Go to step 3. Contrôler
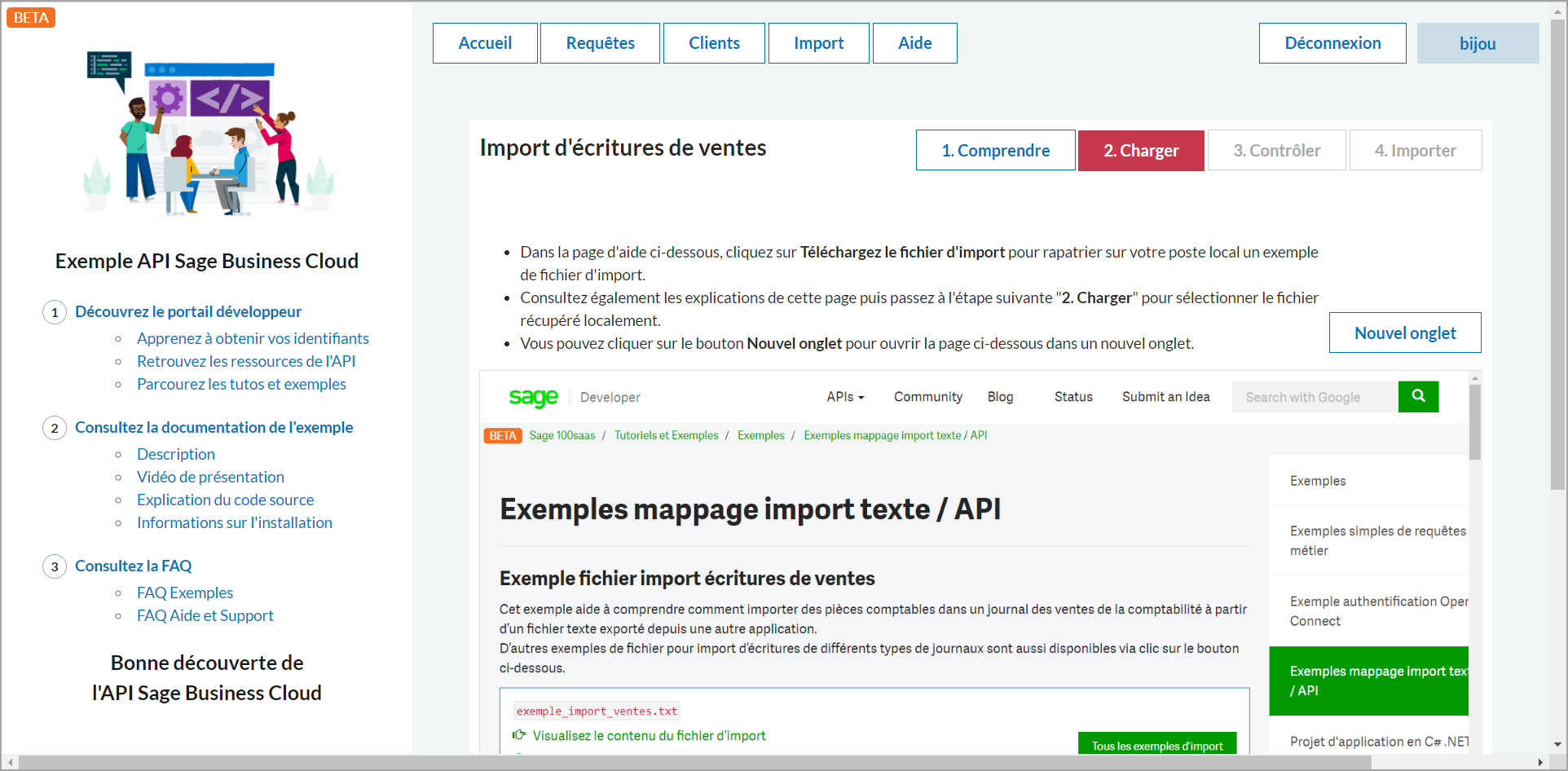This screenshot has width=1568, height=771. [1276, 150]
